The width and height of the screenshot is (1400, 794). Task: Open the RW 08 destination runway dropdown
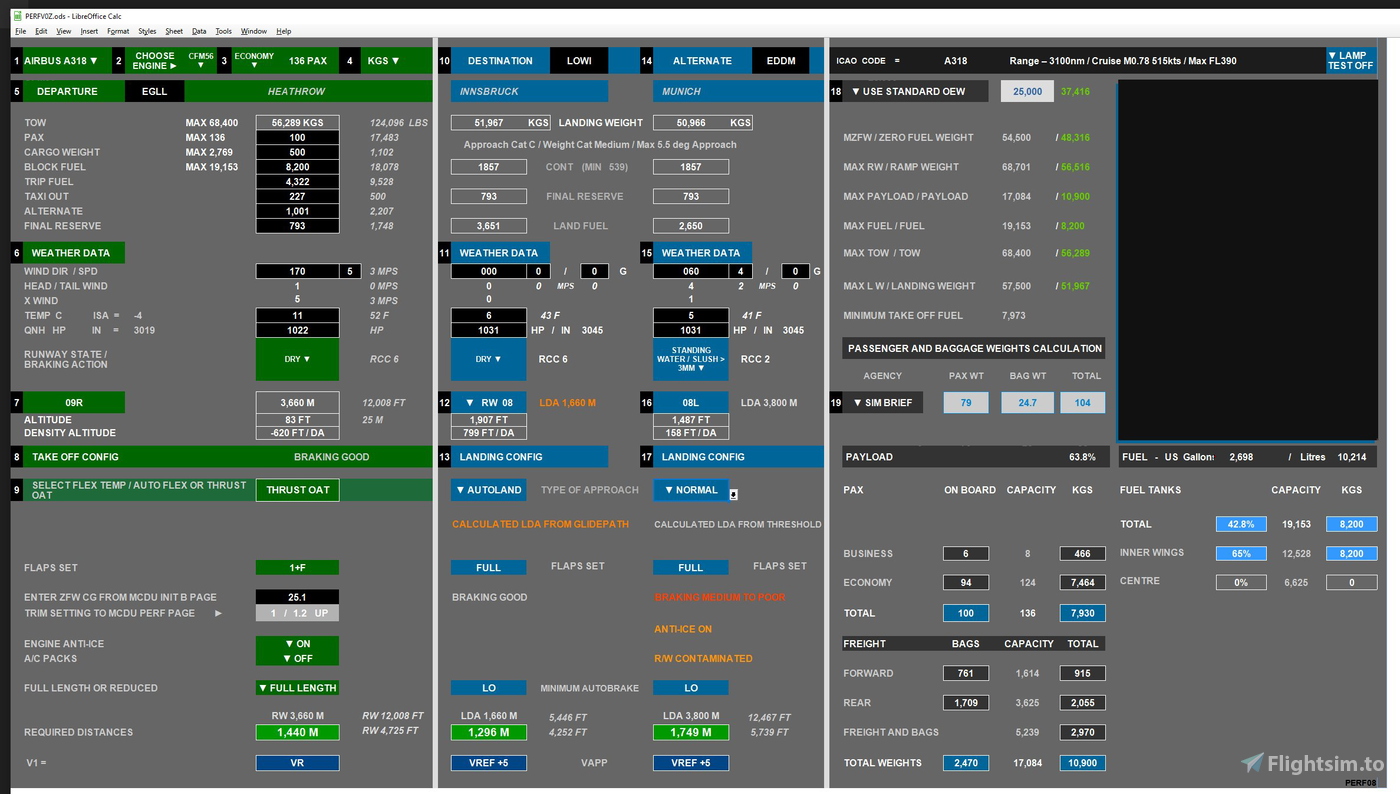click(x=490, y=402)
